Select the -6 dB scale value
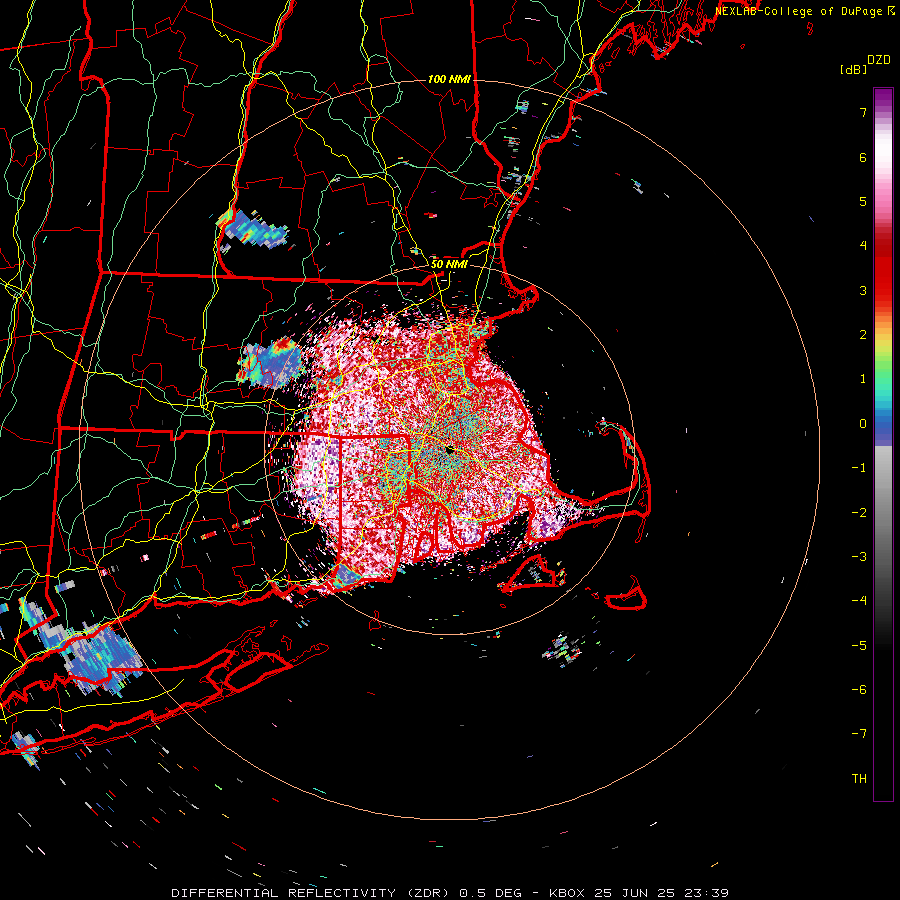The image size is (900, 900). (859, 689)
